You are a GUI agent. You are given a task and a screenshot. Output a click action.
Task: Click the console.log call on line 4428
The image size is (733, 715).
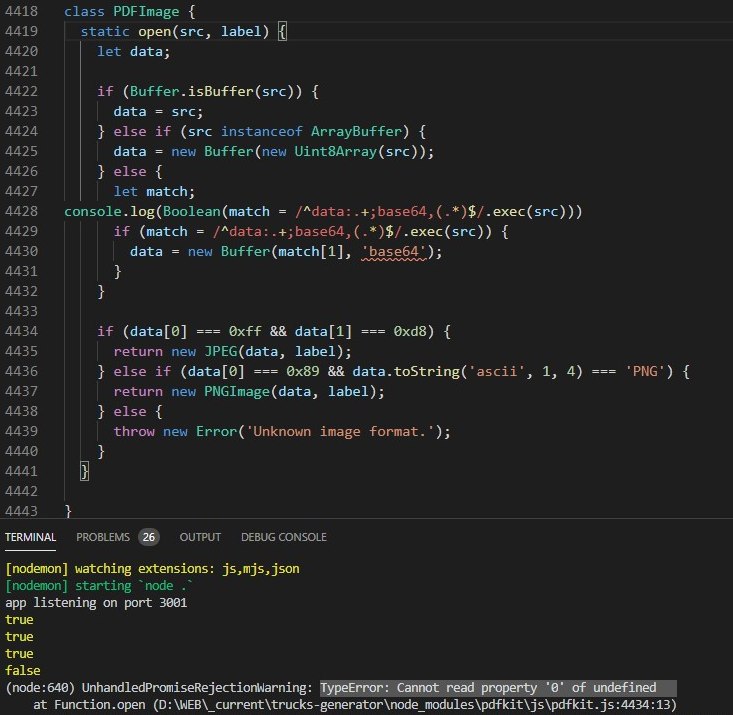pos(323,211)
